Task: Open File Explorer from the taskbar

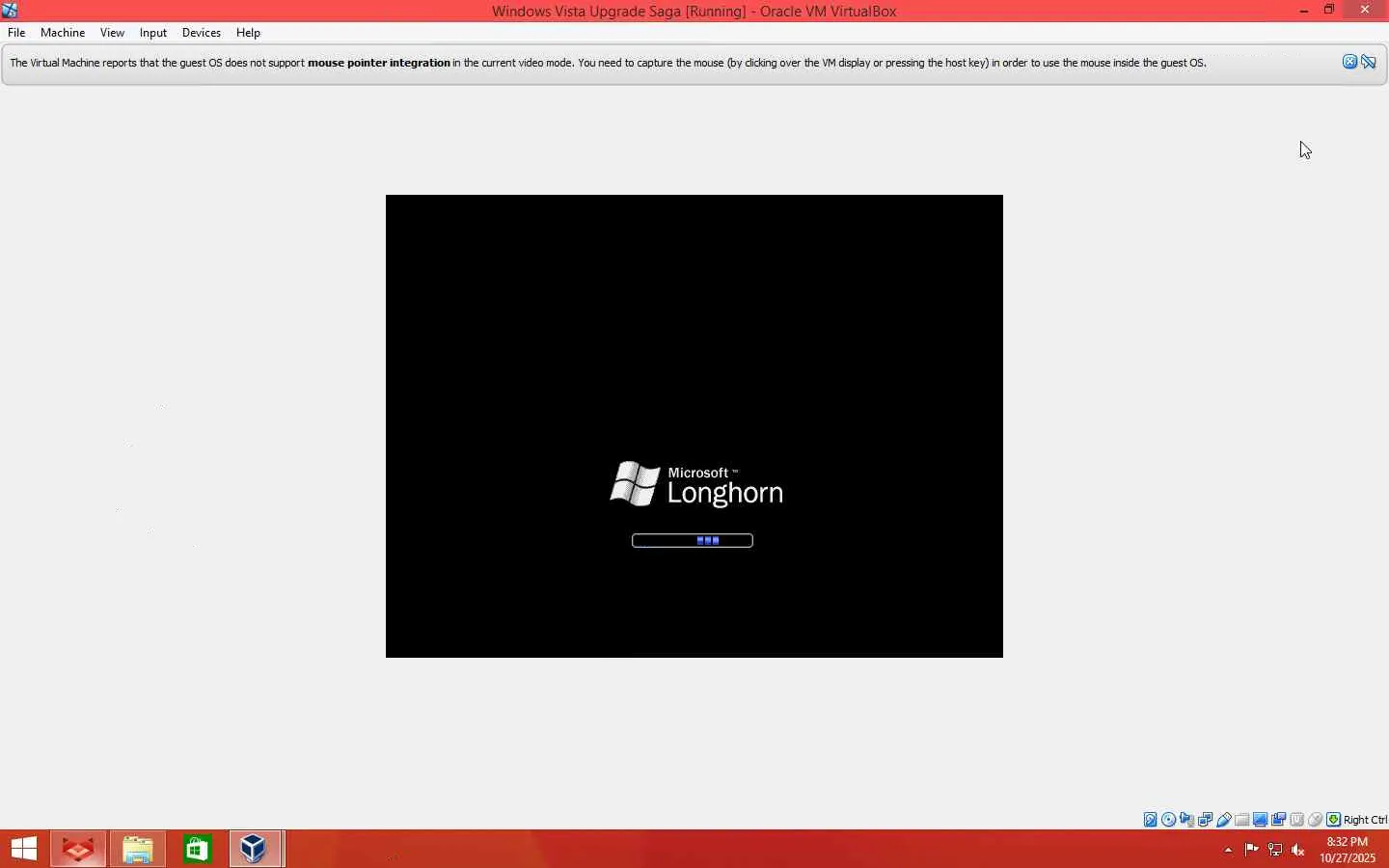Action: pos(138,849)
